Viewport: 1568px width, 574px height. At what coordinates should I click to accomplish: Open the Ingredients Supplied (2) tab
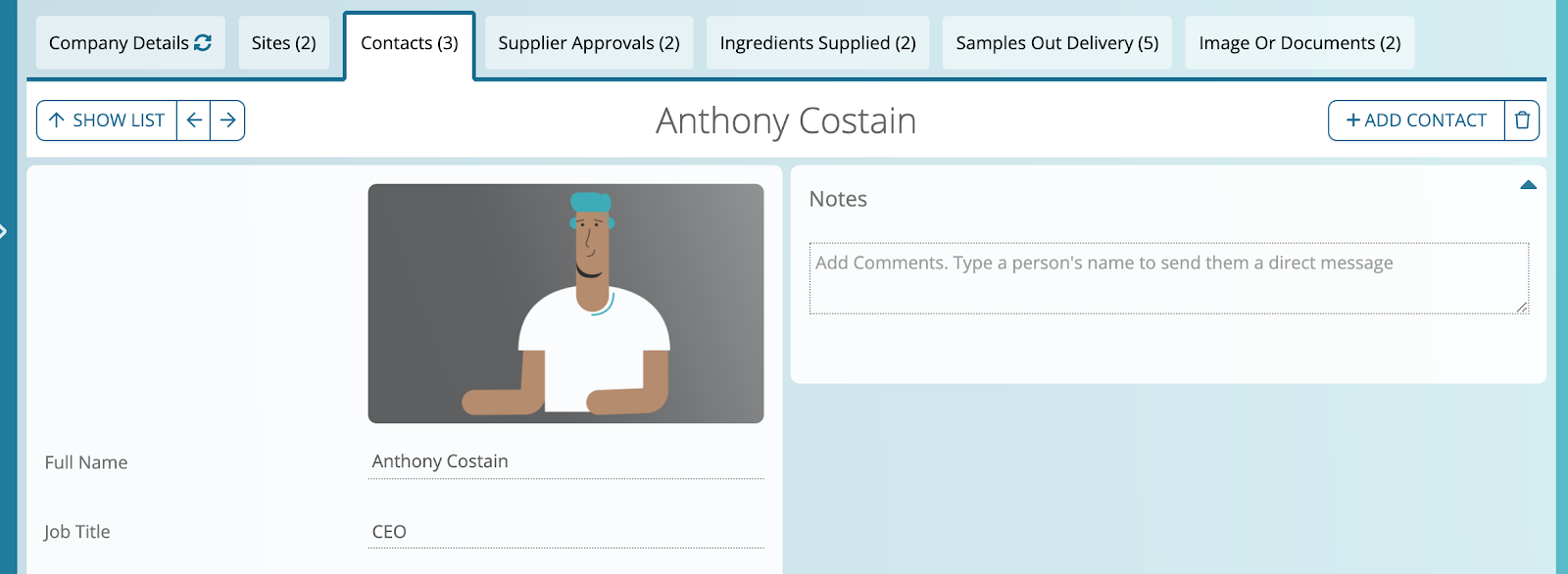click(x=817, y=43)
